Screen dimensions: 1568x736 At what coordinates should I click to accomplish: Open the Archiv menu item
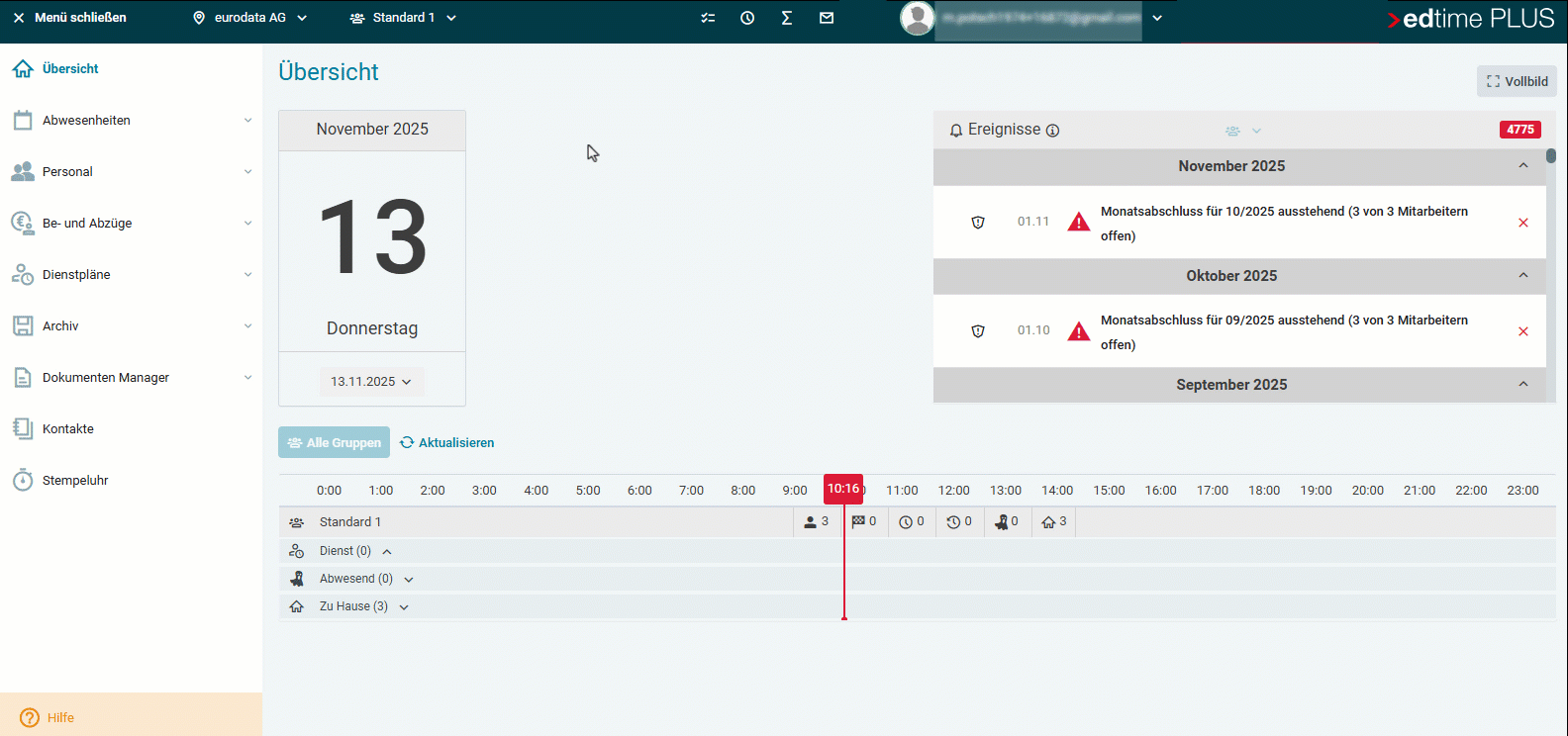(132, 326)
